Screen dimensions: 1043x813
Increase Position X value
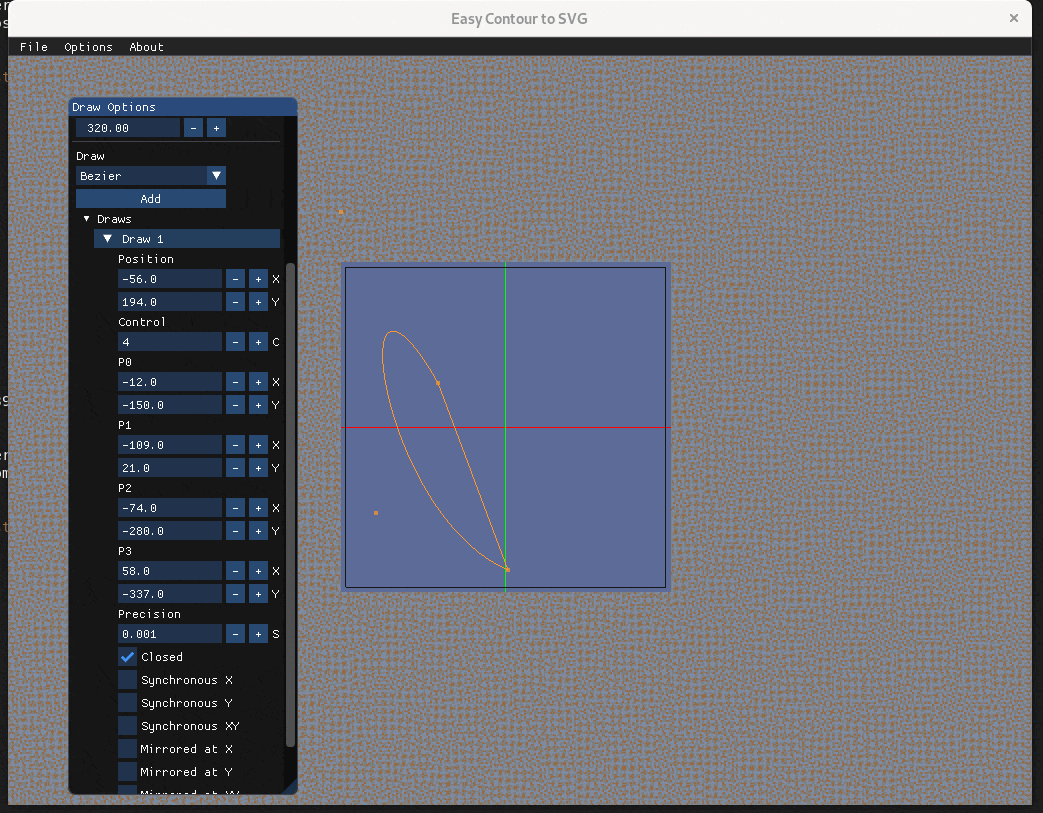[x=258, y=279]
